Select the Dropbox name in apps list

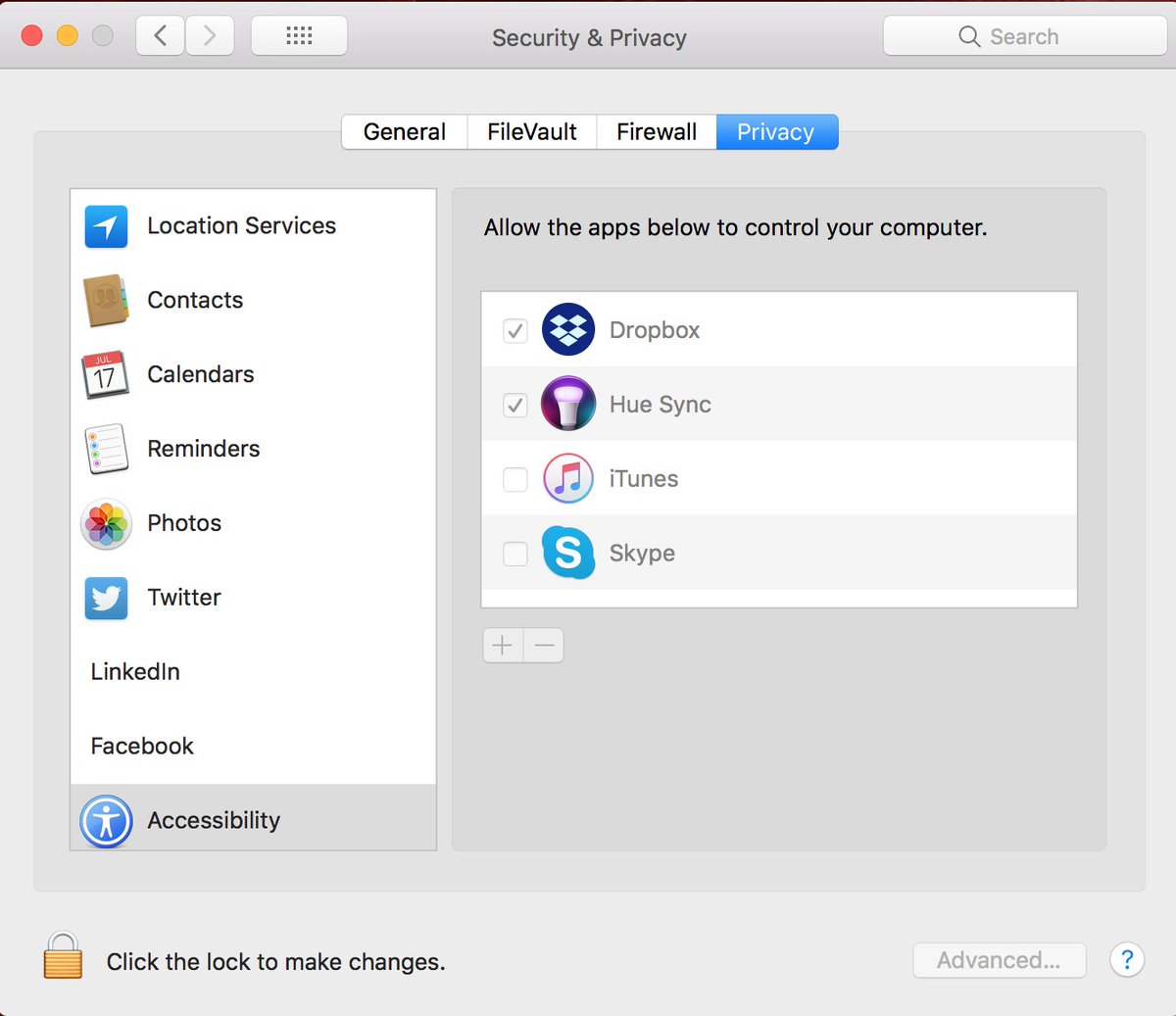tap(655, 330)
